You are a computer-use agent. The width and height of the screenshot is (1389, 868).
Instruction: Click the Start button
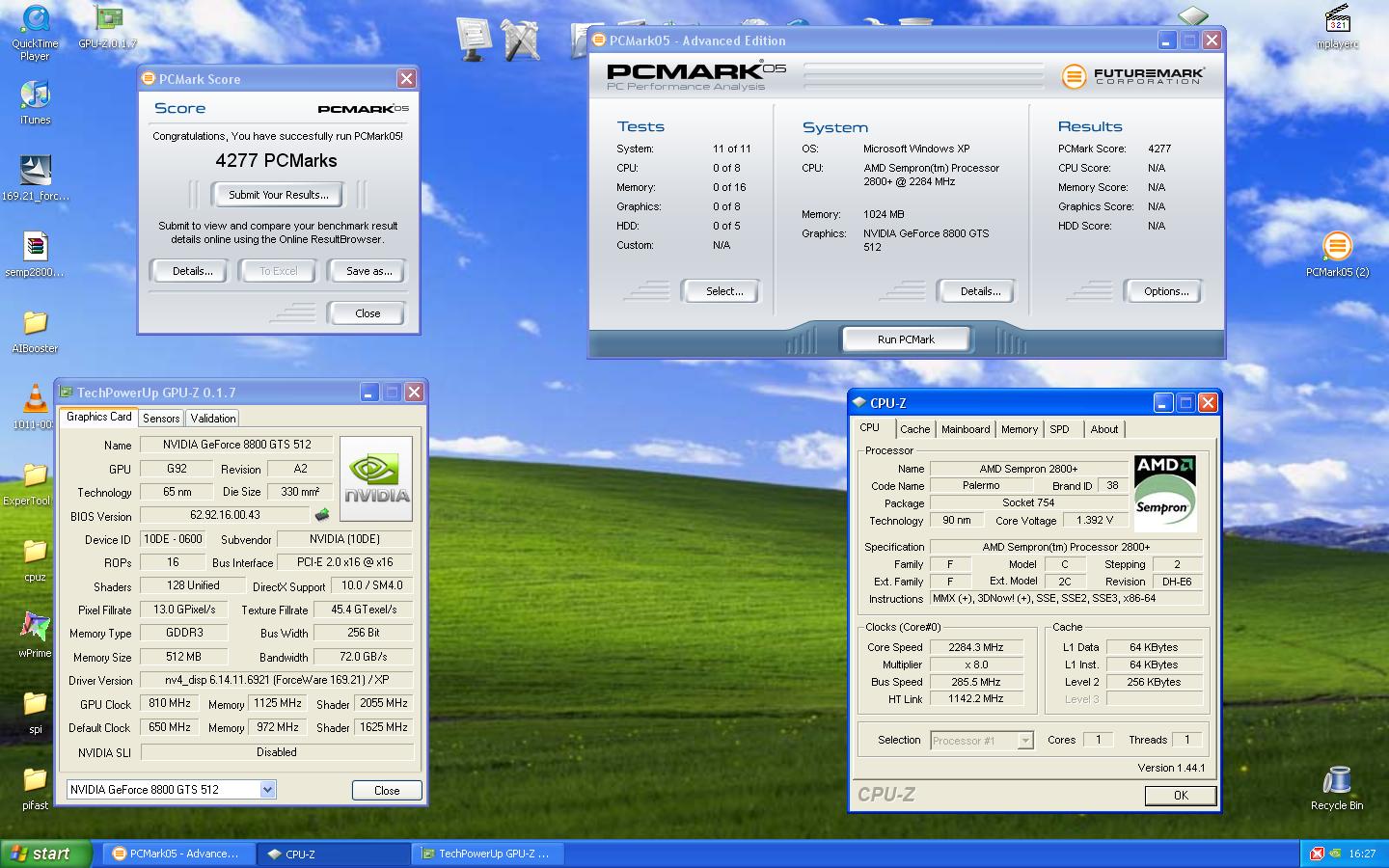coord(46,854)
